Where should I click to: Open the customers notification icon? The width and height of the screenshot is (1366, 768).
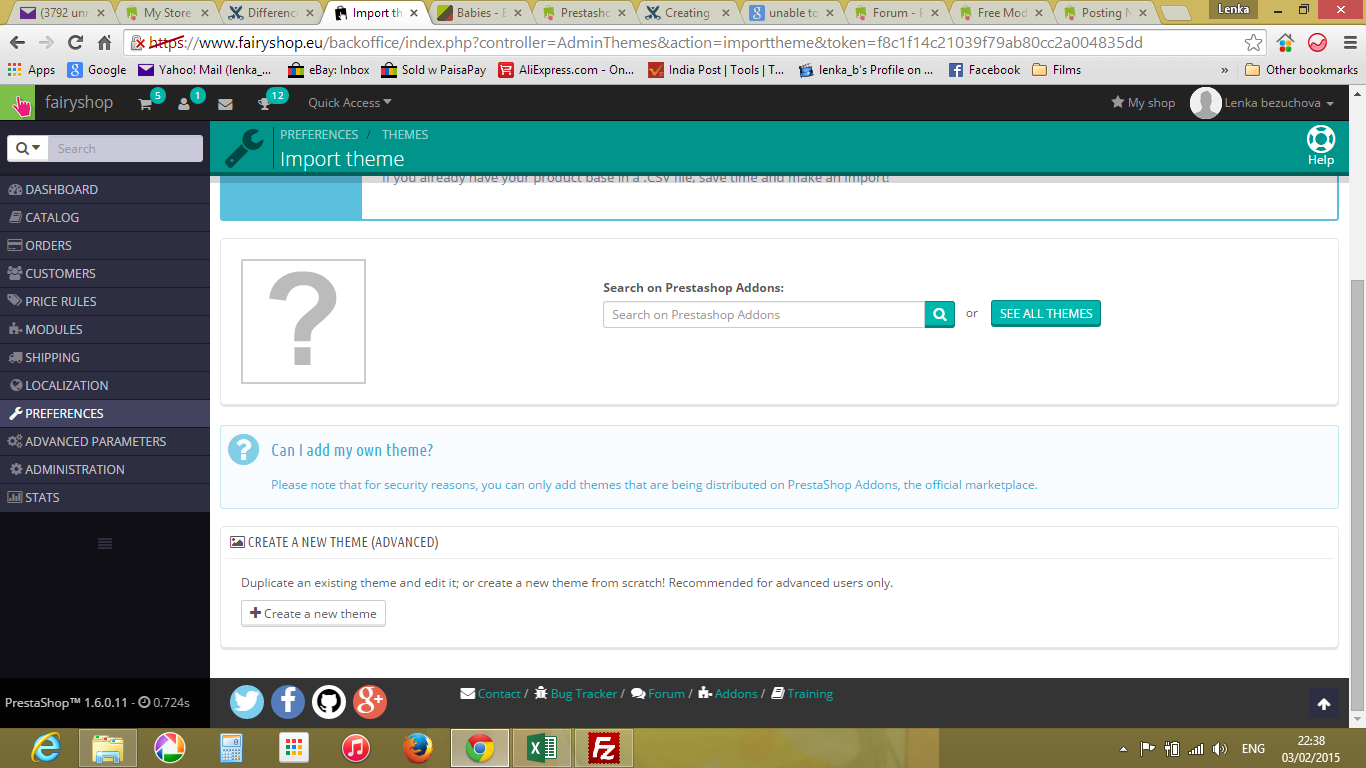point(184,104)
